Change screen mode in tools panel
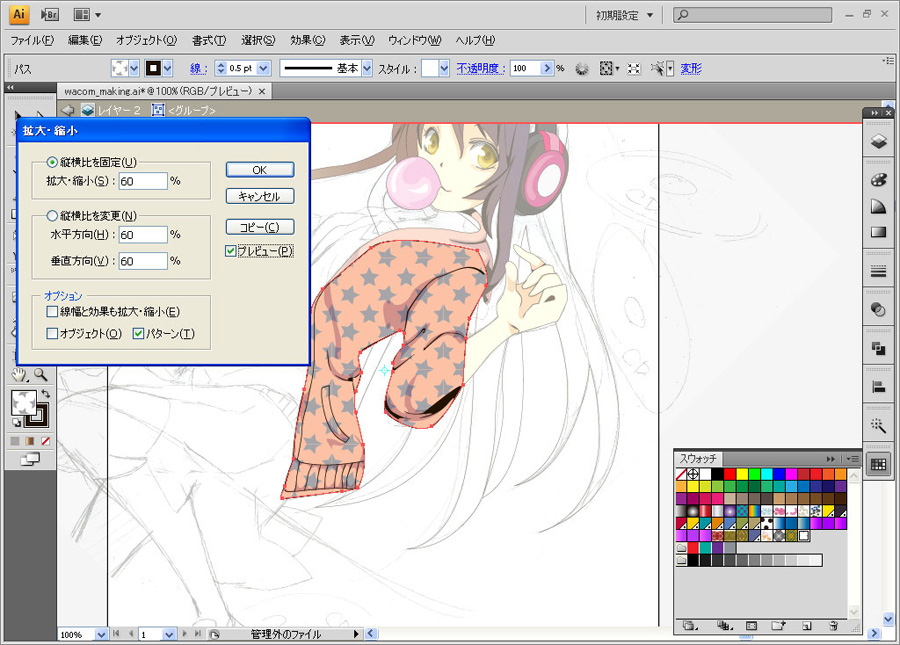This screenshot has height=645, width=900. pos(30,459)
